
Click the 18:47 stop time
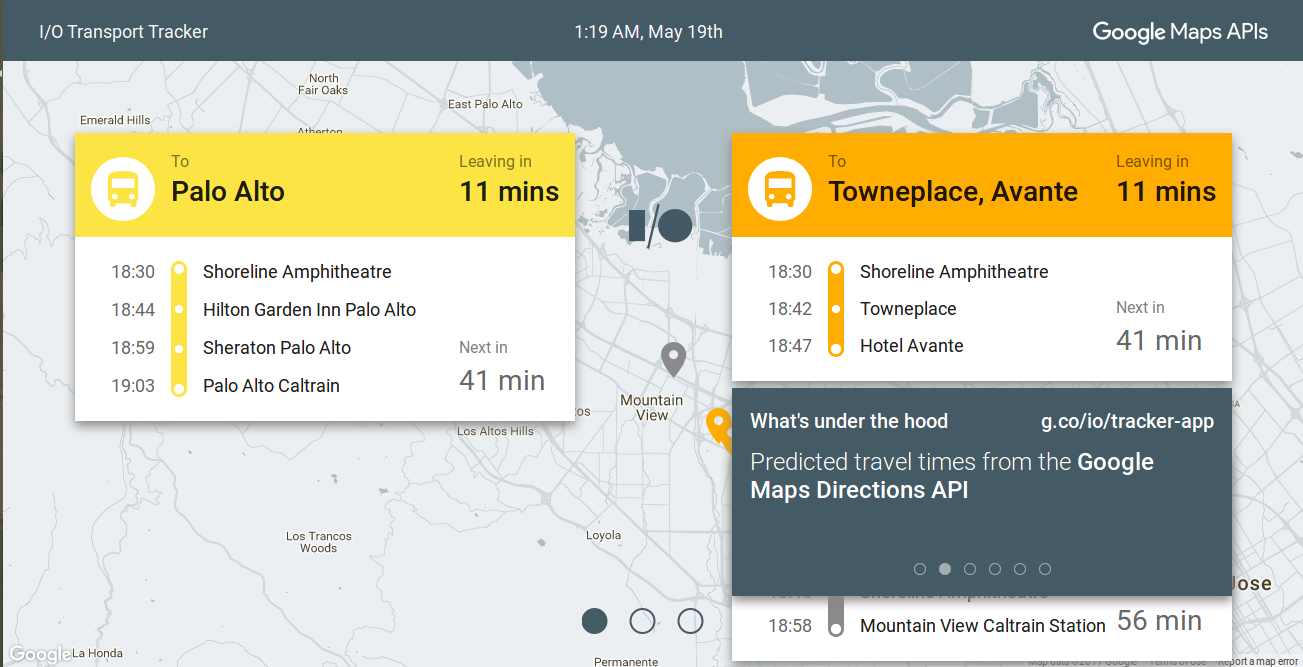[x=790, y=346]
